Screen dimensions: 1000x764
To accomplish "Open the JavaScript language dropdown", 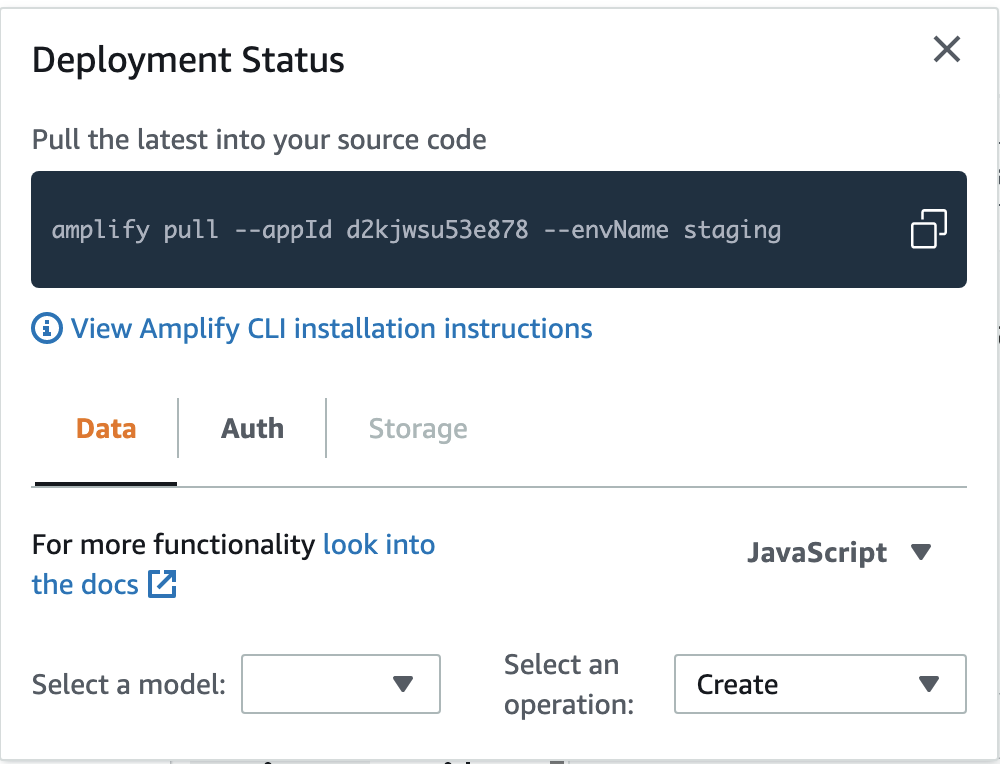I will pos(839,552).
